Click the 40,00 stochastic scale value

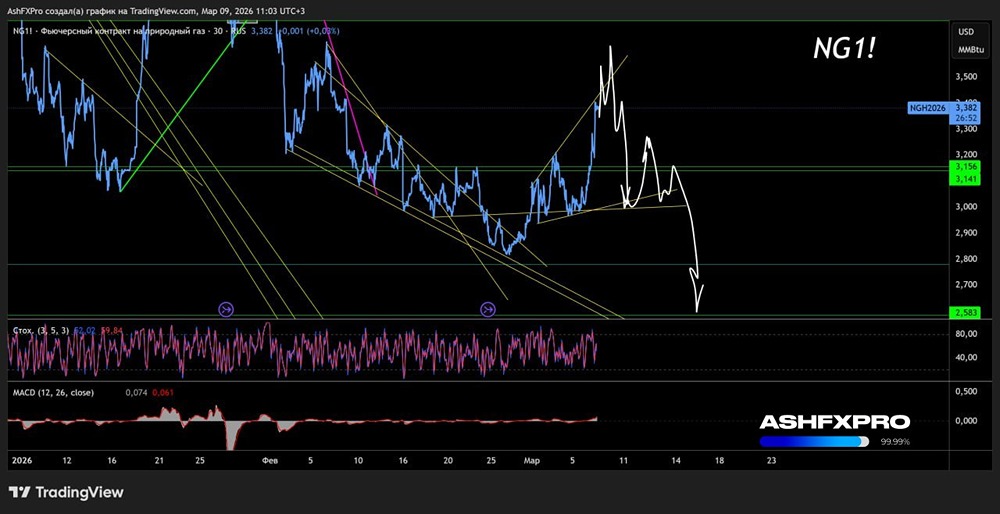point(964,357)
